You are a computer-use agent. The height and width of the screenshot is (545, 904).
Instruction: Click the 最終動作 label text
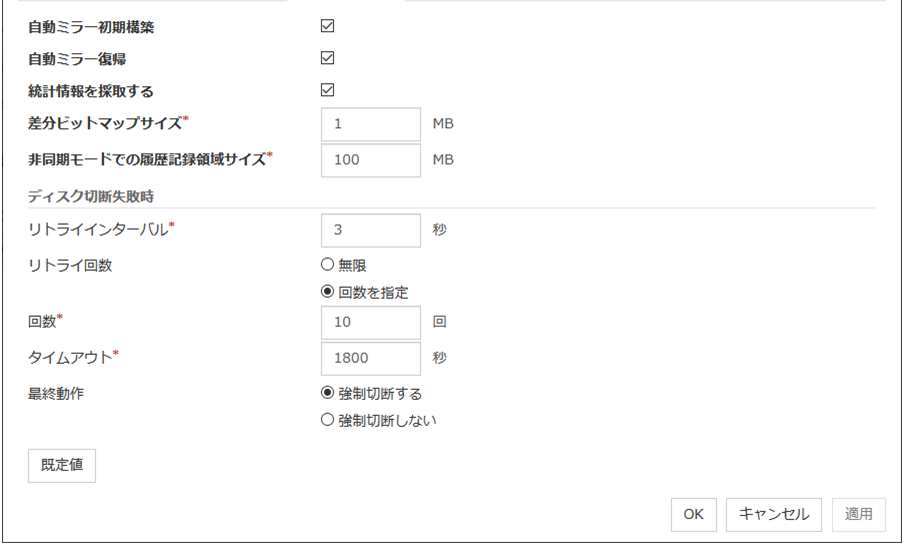pyautogui.click(x=56, y=393)
